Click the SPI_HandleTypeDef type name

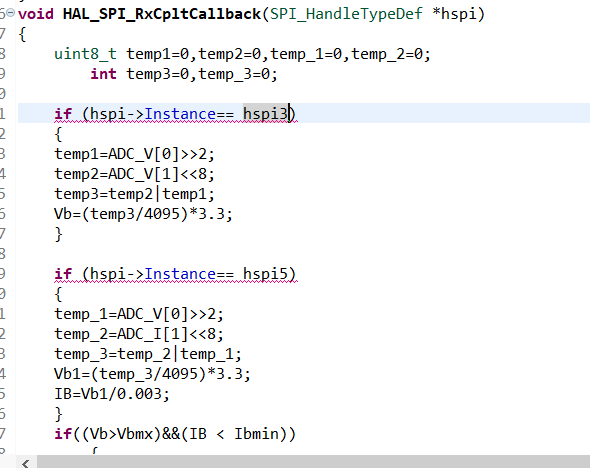pyautogui.click(x=346, y=14)
